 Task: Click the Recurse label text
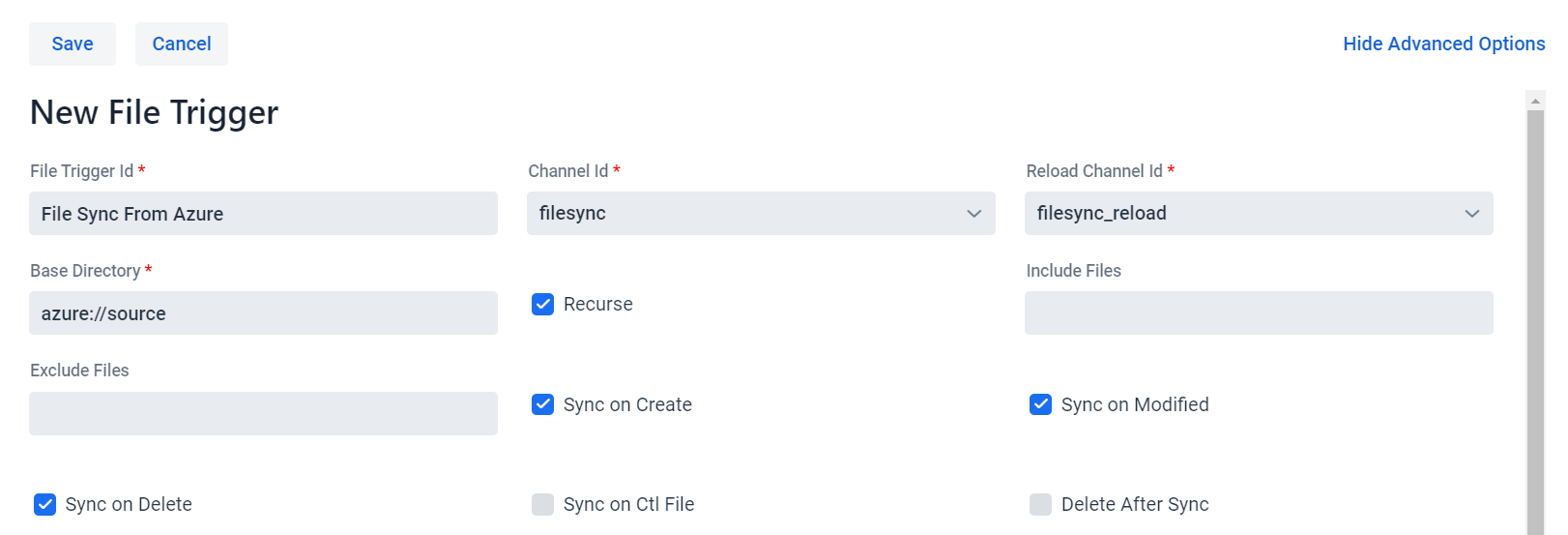pos(598,304)
